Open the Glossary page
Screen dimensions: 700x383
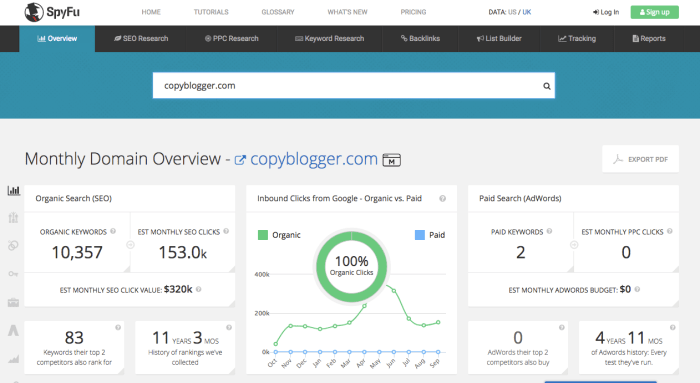[x=278, y=12]
